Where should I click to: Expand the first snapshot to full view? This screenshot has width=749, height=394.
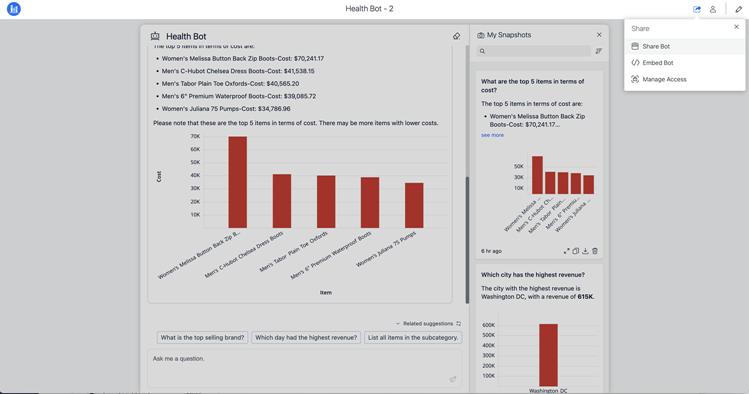(x=567, y=251)
